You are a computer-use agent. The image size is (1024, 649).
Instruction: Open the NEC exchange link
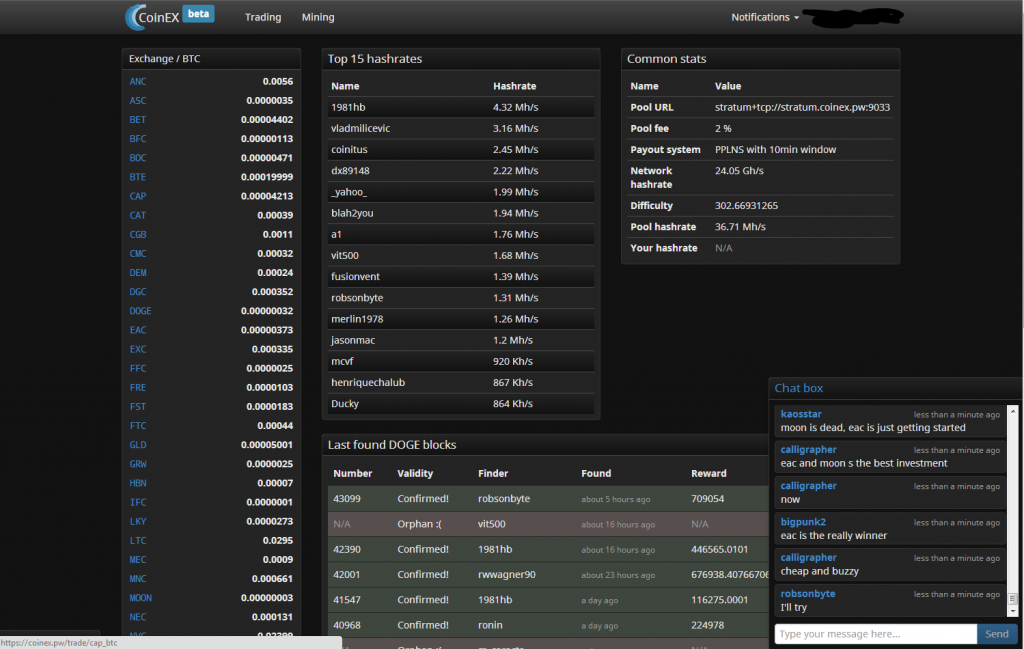(x=138, y=617)
